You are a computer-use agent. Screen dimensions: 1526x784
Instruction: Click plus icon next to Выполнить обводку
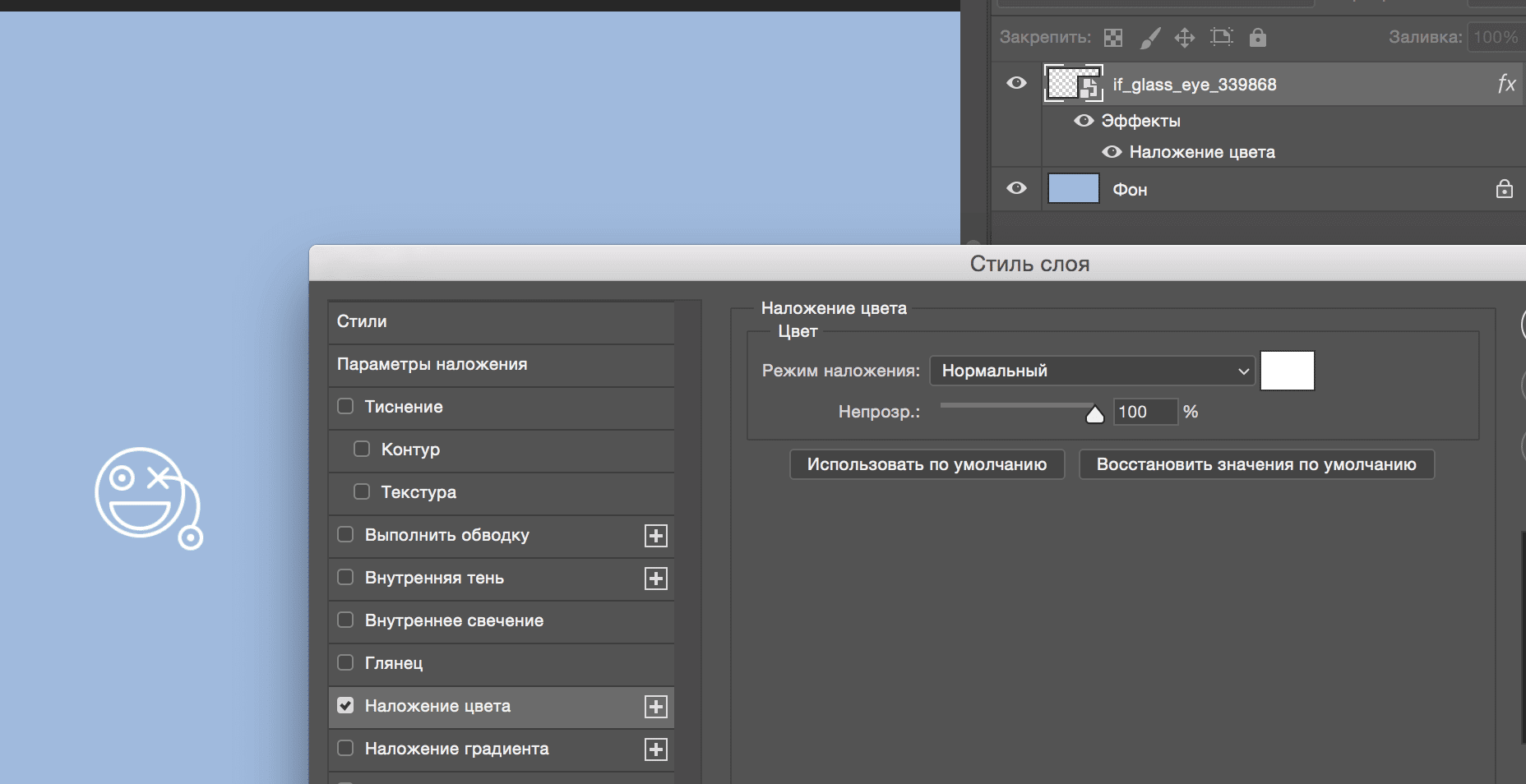(x=655, y=536)
